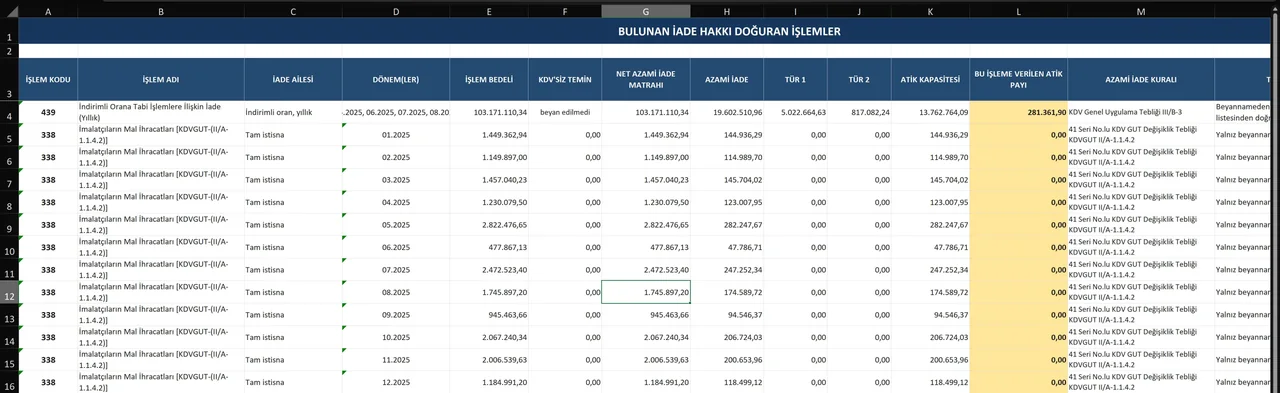1280x393 pixels.
Task: Click the period cell '12.2025'
Action: 396,382
